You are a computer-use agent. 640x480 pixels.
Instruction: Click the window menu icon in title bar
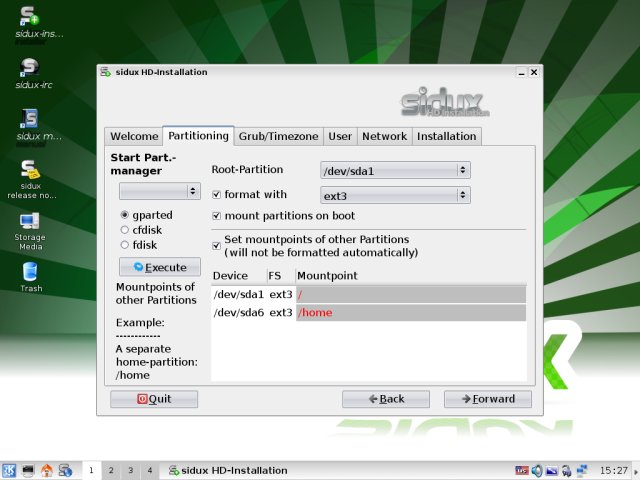(x=105, y=72)
